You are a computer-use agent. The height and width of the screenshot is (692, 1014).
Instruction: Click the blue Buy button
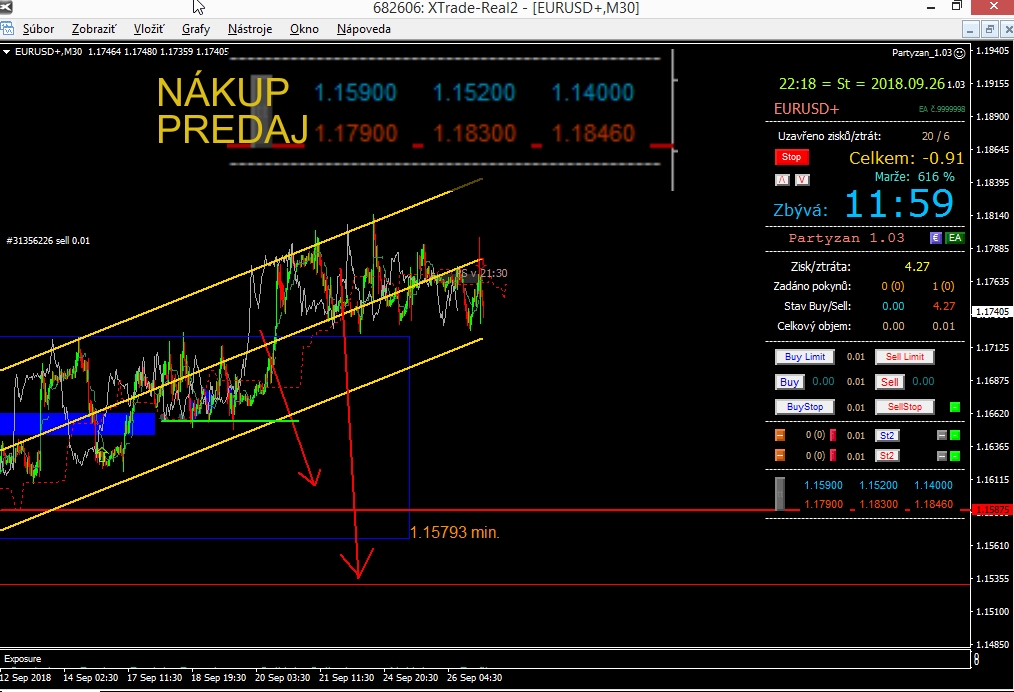(789, 382)
